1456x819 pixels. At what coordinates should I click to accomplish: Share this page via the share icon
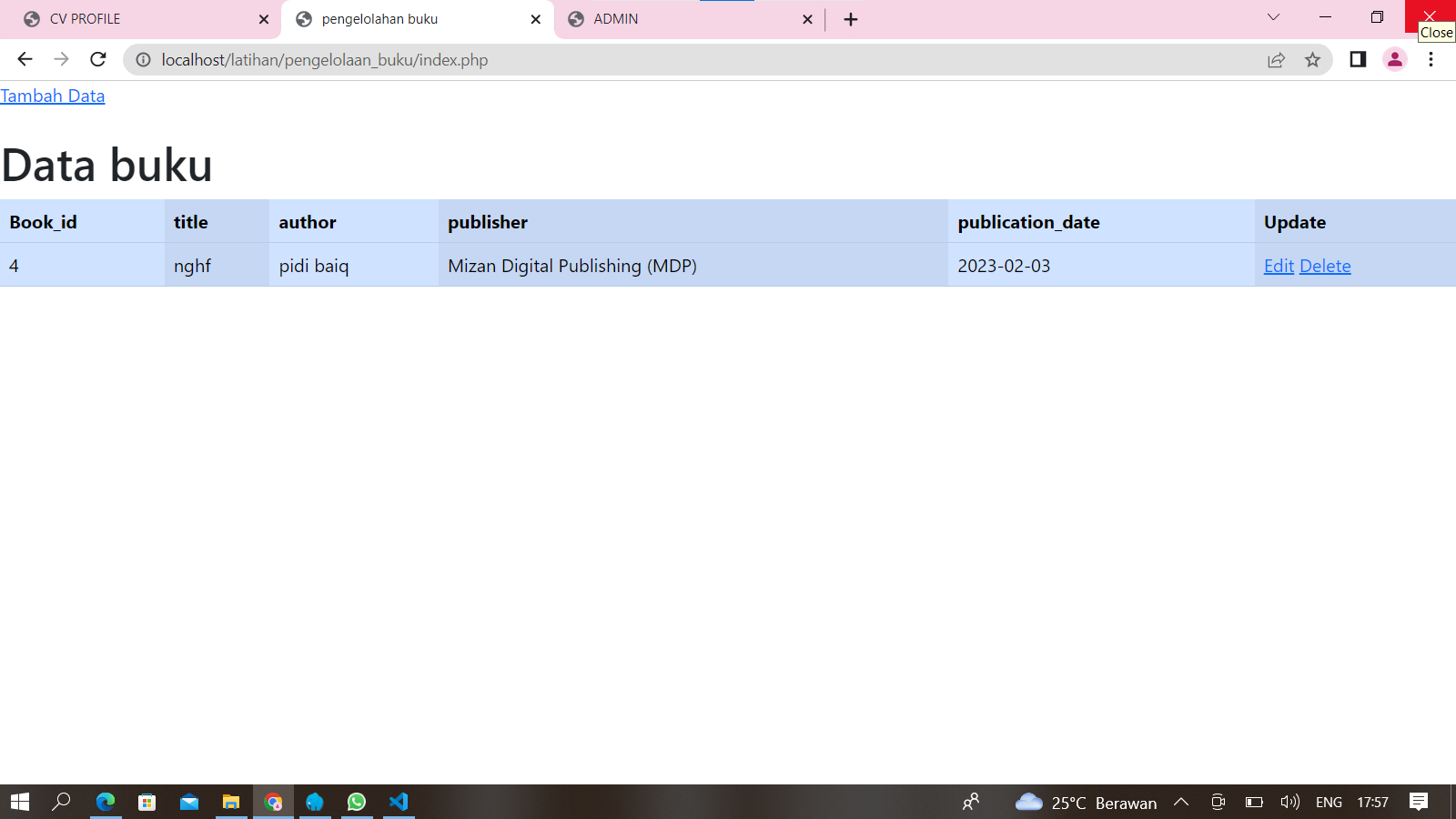[1276, 60]
